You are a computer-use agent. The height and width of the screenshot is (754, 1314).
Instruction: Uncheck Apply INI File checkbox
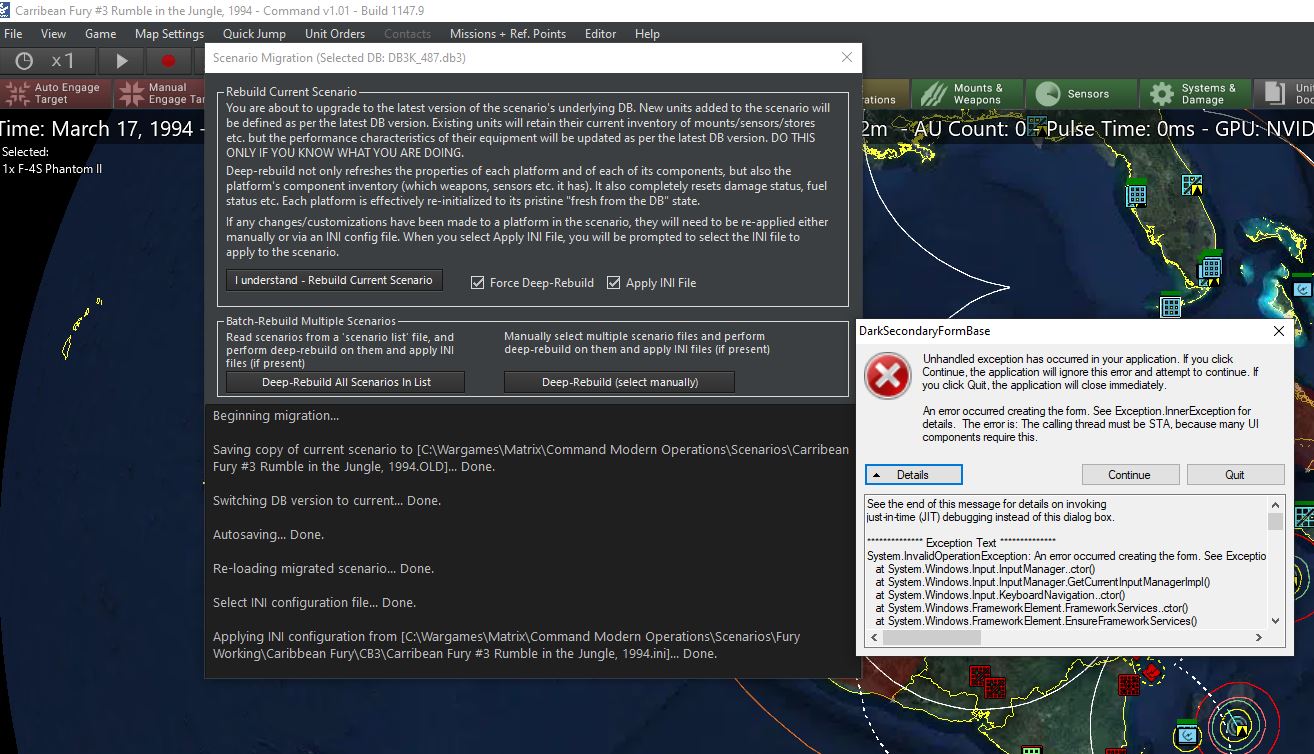614,283
